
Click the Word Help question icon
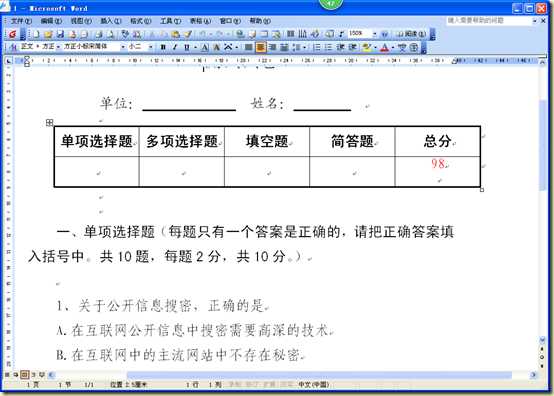385,34
